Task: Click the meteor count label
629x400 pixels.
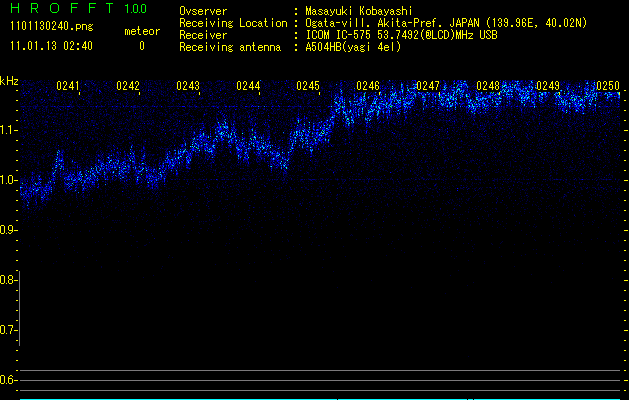Action: [x=141, y=31]
